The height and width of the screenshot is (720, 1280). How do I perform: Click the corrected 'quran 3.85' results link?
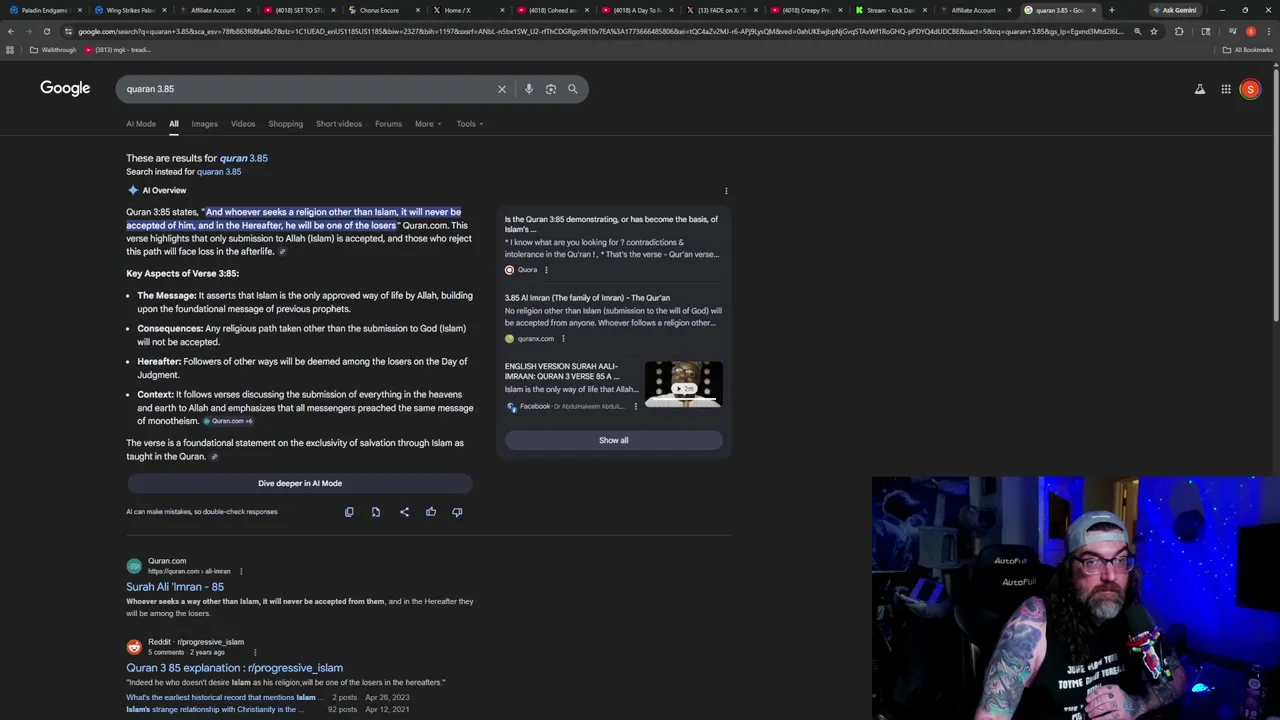243,158
